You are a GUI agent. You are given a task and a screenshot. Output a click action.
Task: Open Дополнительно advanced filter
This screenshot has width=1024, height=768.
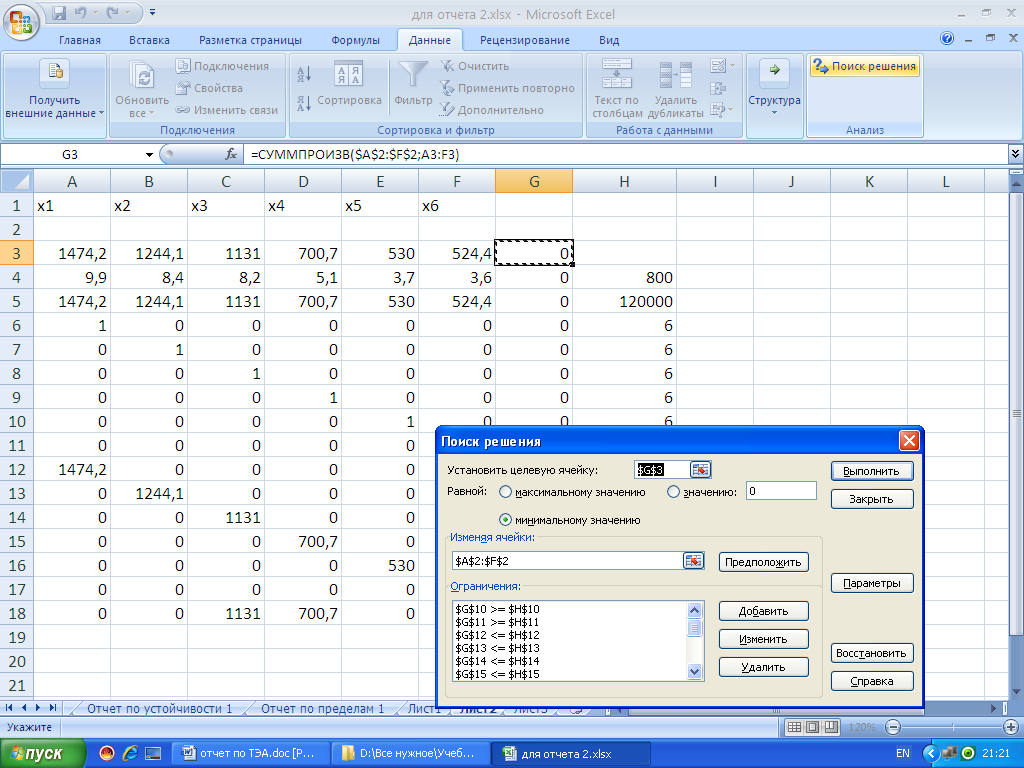492,110
